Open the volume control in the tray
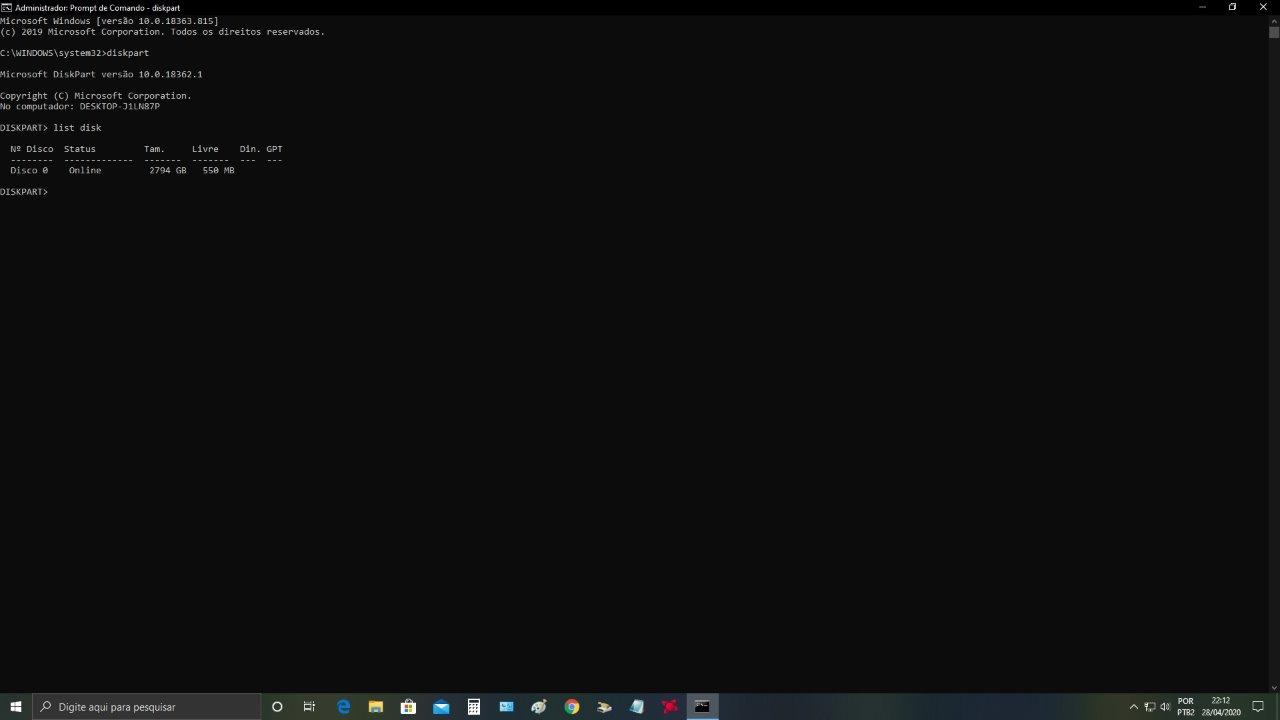 point(1165,707)
